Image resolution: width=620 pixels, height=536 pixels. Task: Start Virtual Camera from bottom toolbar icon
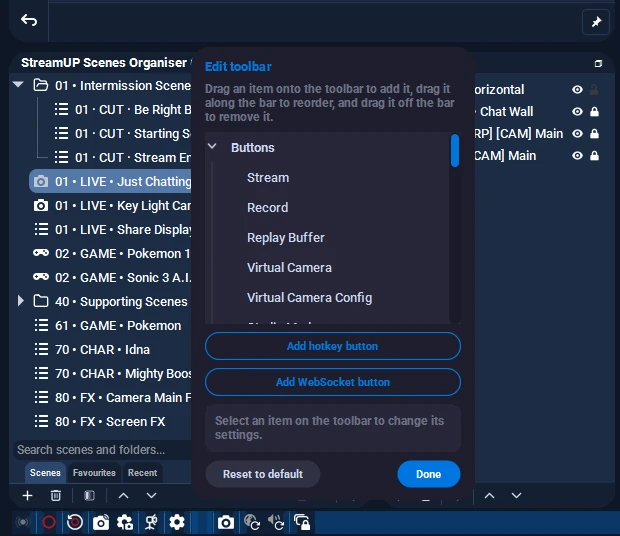101,523
